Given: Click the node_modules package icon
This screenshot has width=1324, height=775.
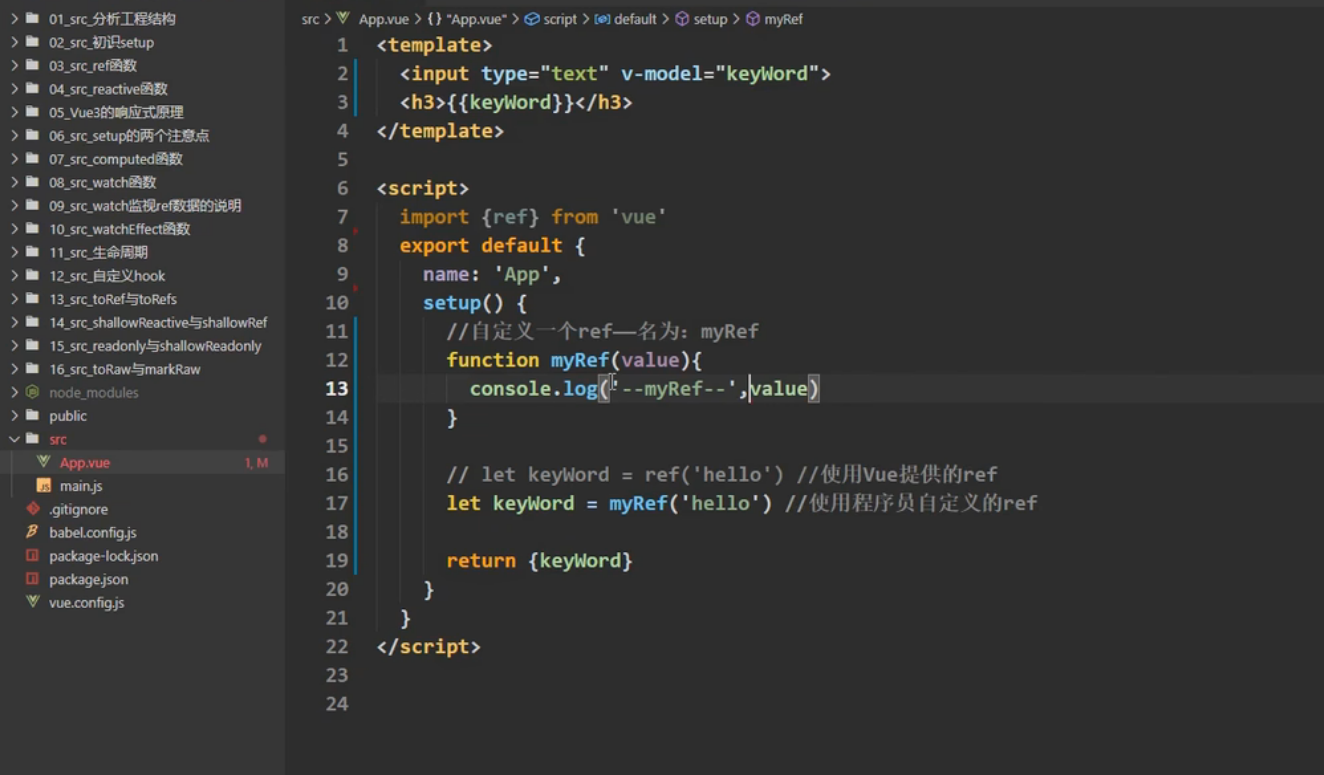Looking at the screenshot, I should pyautogui.click(x=33, y=392).
